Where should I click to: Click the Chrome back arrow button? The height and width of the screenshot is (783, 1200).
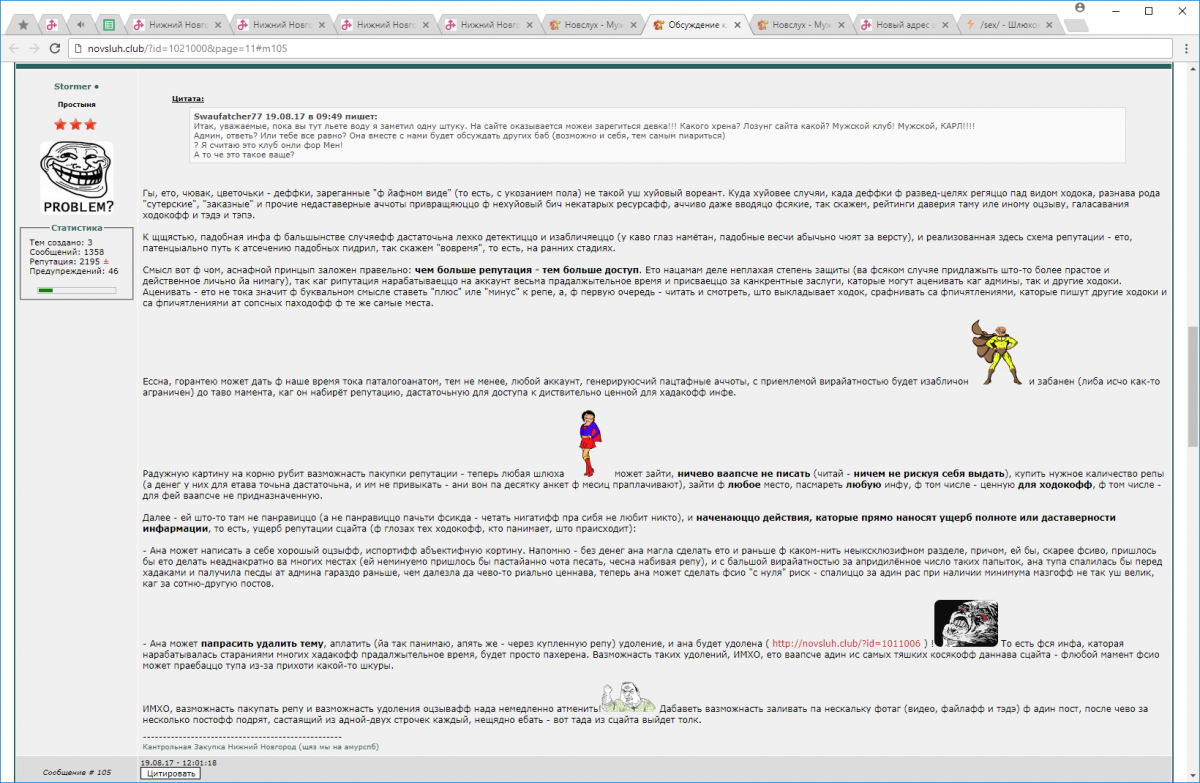[14, 48]
